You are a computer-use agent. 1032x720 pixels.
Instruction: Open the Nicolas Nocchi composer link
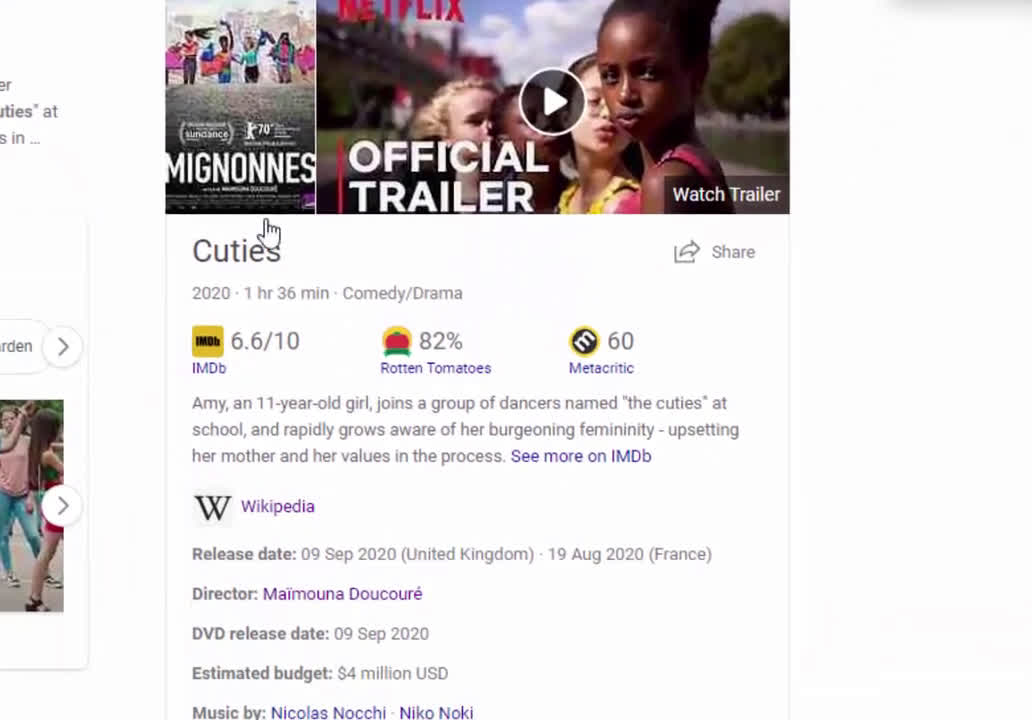[x=328, y=712]
